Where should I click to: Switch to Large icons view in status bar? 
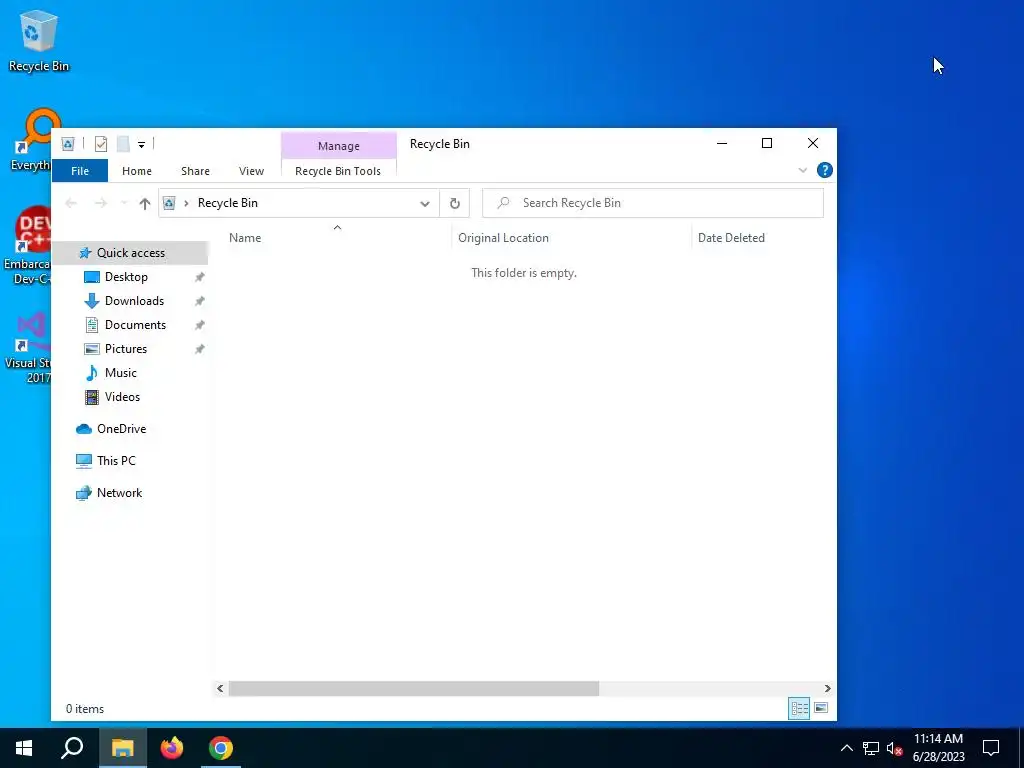(821, 709)
